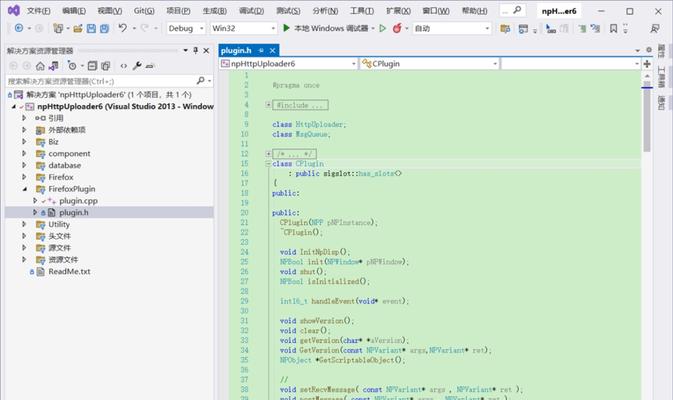Click the Solution Explorer search box
The width and height of the screenshot is (673, 400).
pos(109,81)
